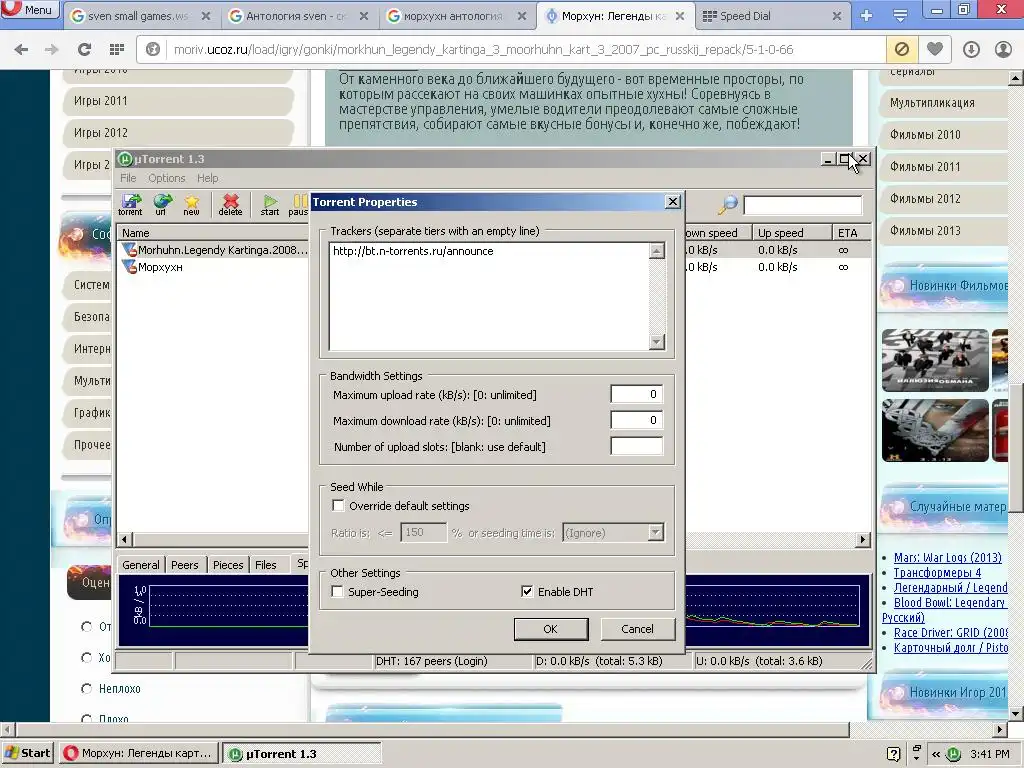The image size is (1024, 768).
Task: Open the Mars: War Logs (2013) link
Action: pos(947,558)
